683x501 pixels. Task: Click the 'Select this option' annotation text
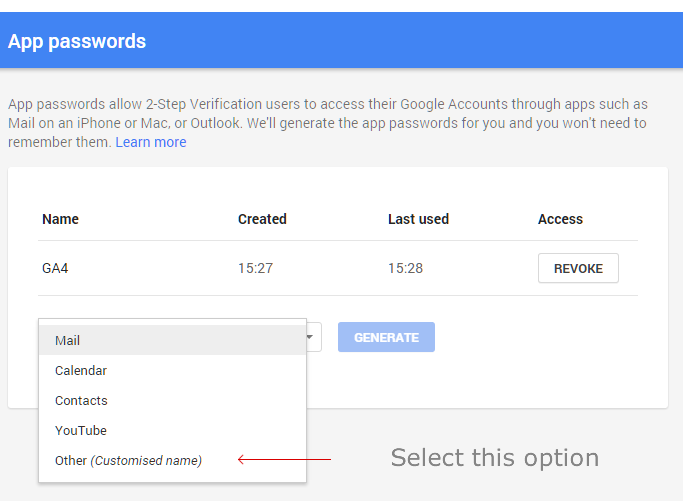(495, 458)
